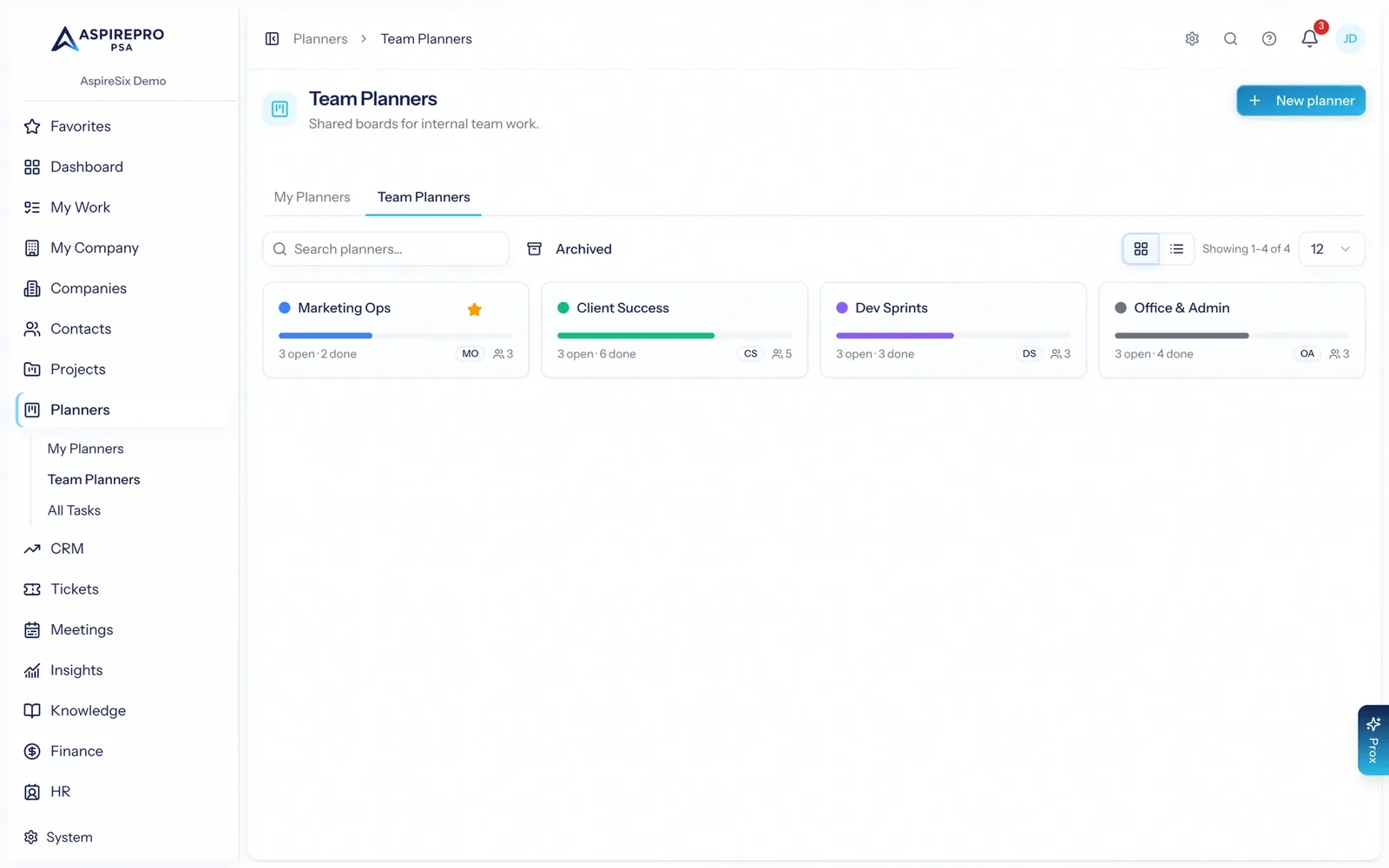Click the New planner button
This screenshot has height=868, width=1389.
[x=1300, y=101]
